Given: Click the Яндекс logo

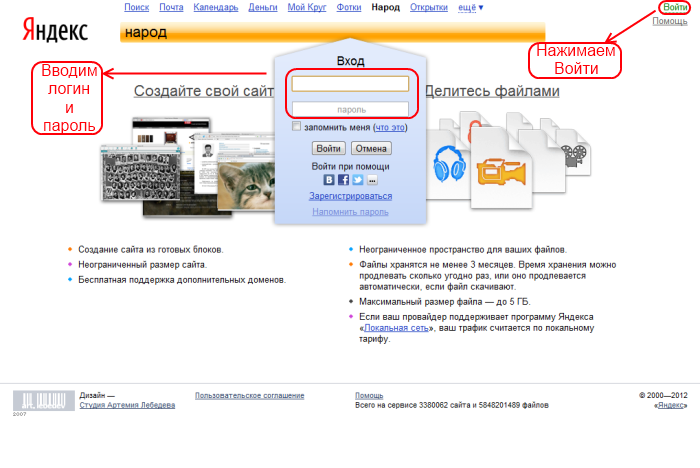Looking at the screenshot, I should (x=55, y=30).
